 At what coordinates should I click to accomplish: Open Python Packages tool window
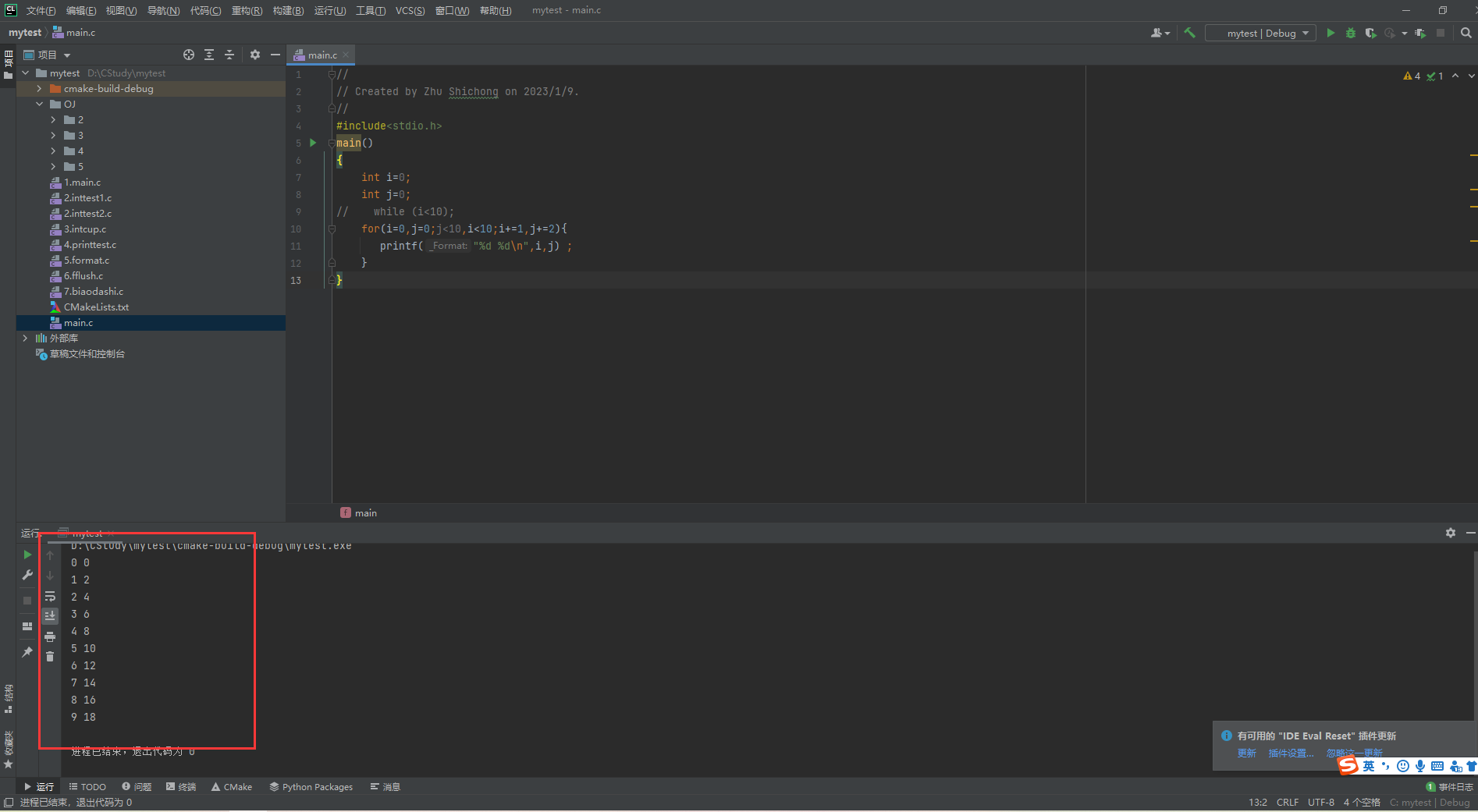pos(311,786)
